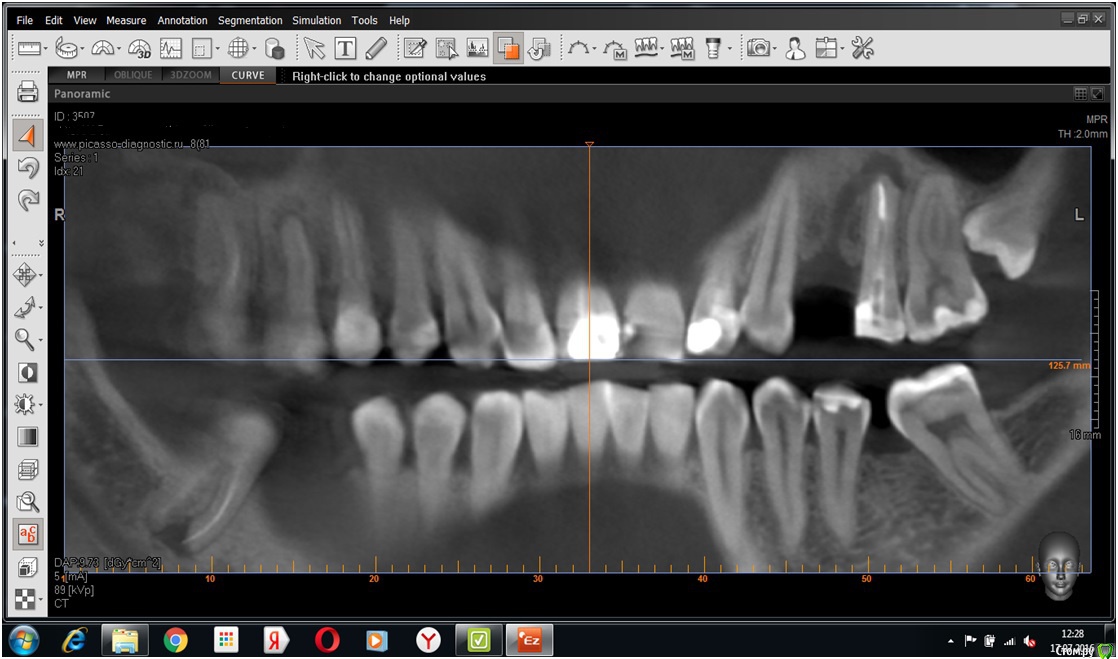Open settings with the wrench icon
The image size is (1118, 659).
(863, 48)
